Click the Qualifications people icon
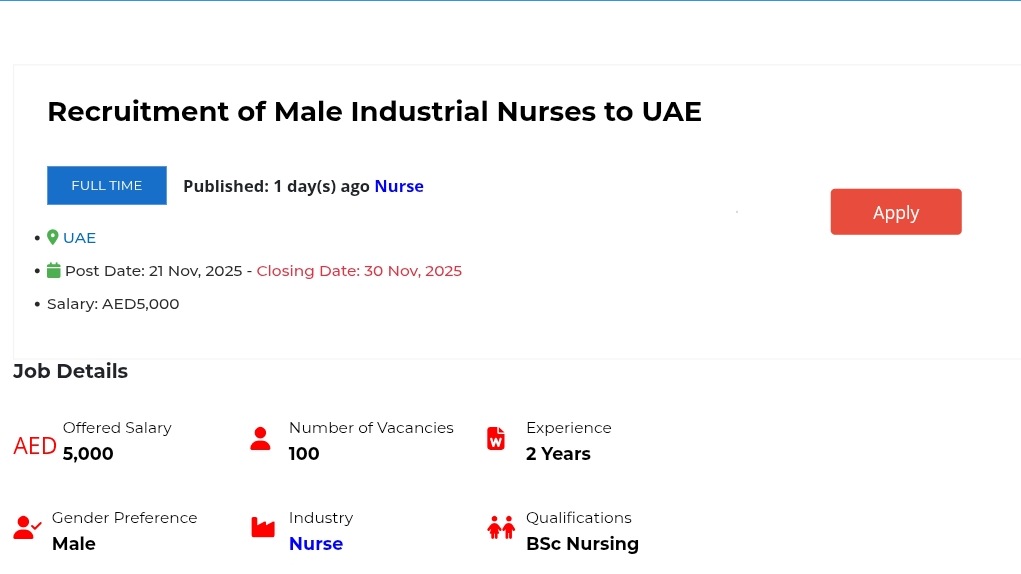This screenshot has height=574, width=1021. click(501, 527)
